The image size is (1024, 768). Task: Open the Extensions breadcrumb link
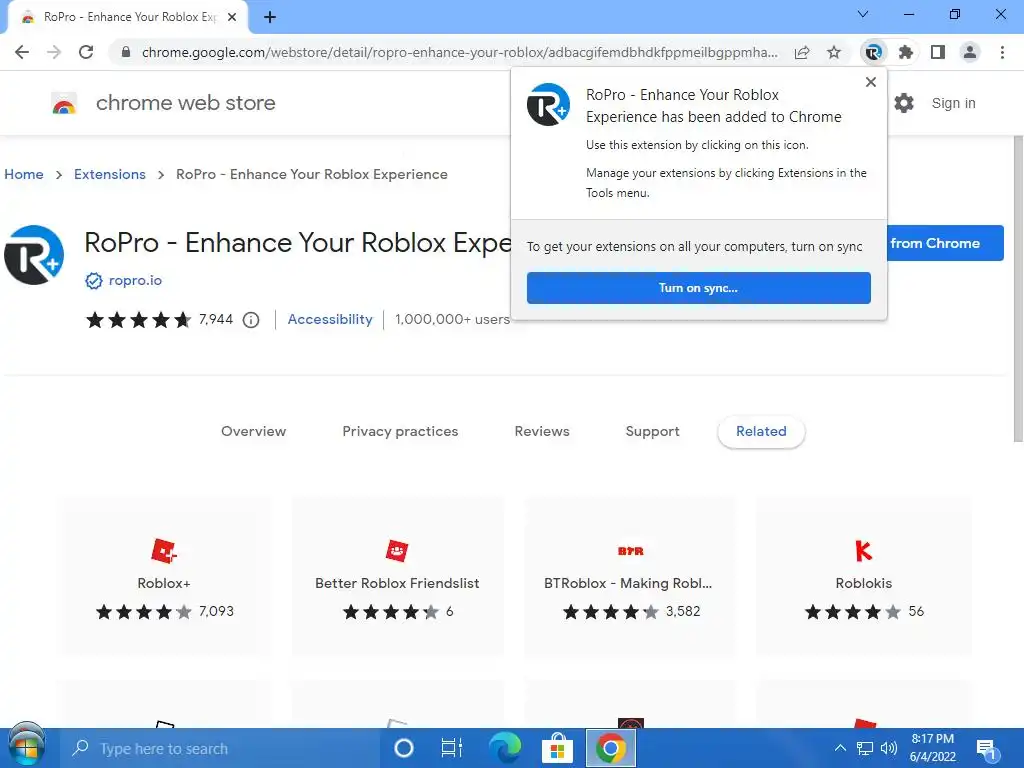tap(110, 174)
